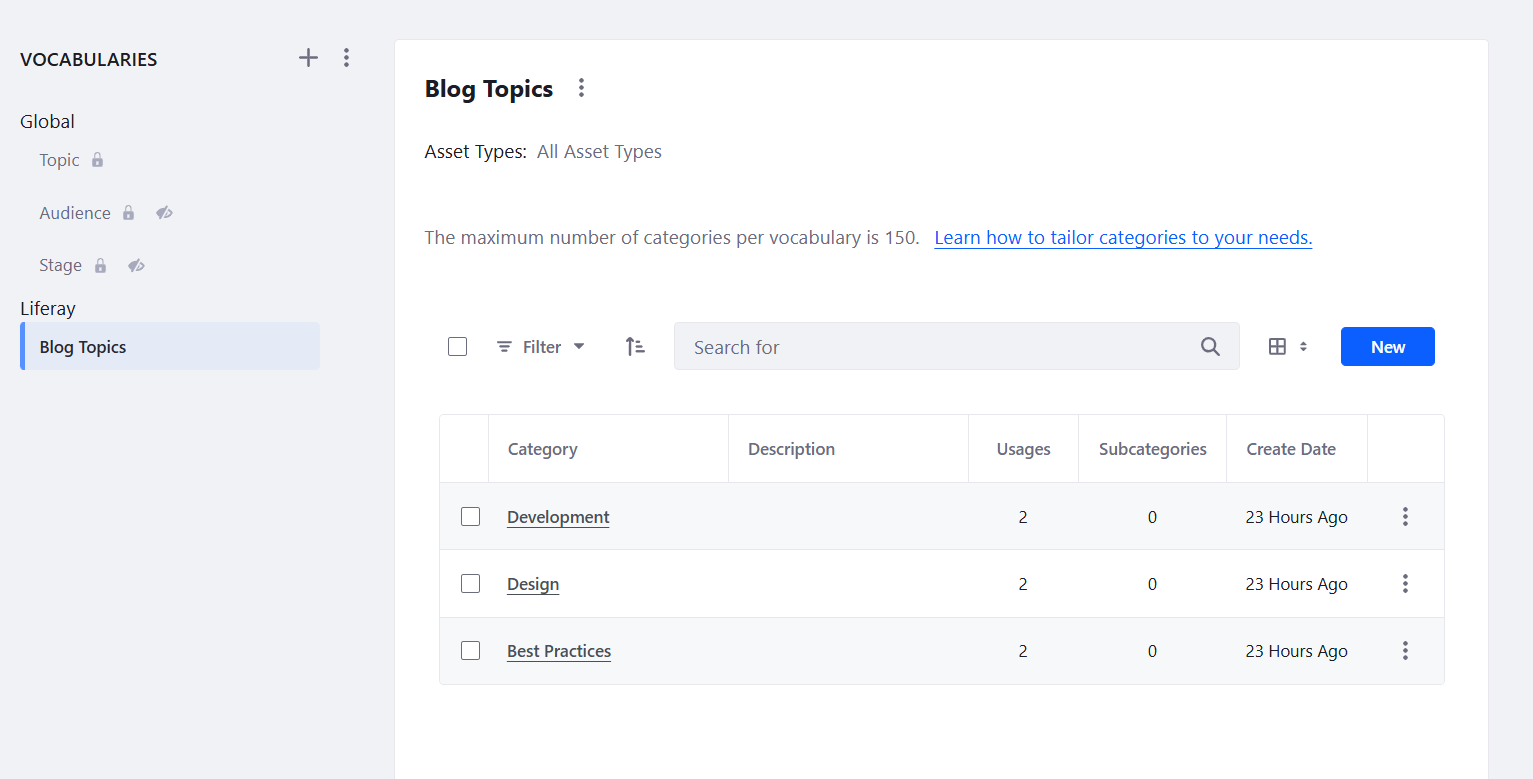Add a new vocabulary with plus icon
The image size is (1533, 779).
tap(308, 58)
